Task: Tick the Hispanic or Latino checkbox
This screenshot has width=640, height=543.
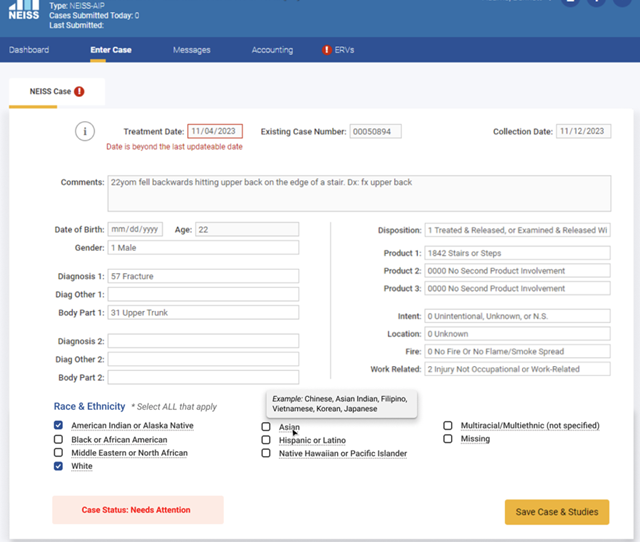Action: pos(266,440)
